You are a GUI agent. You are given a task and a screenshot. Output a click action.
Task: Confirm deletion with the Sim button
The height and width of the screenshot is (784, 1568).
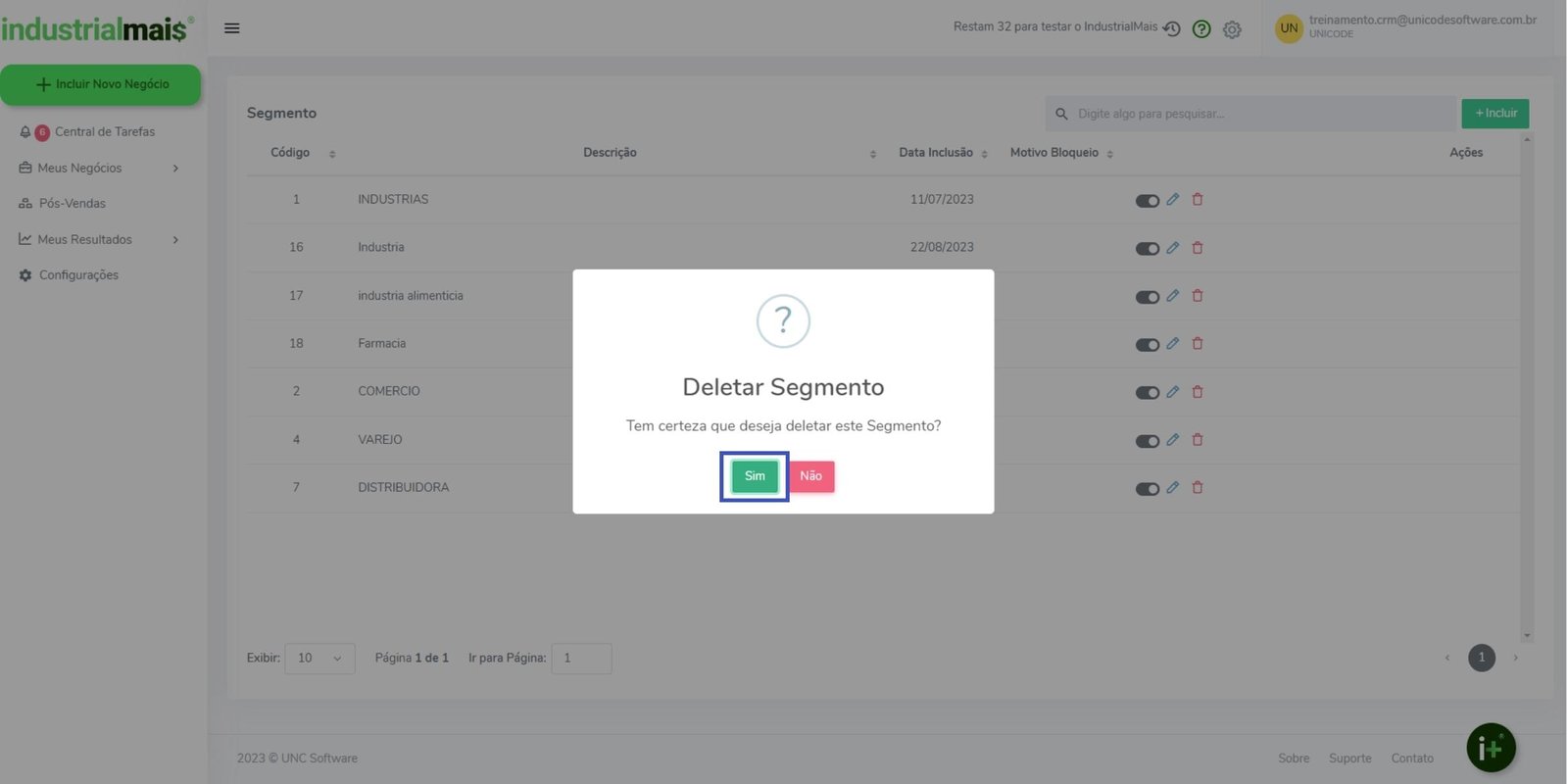(x=754, y=476)
